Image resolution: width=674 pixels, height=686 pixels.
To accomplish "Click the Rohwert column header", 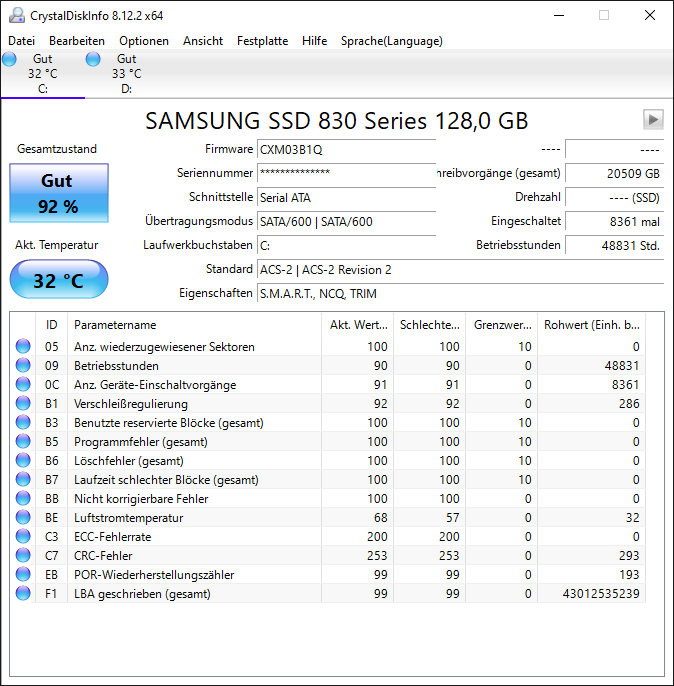I will 592,325.
